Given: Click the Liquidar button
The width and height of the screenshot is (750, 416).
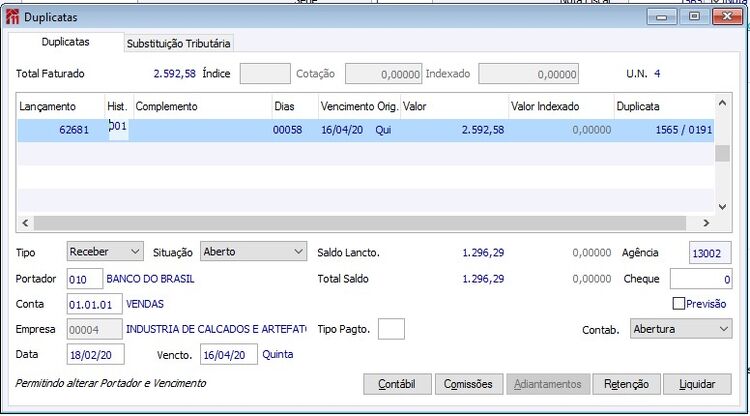Looking at the screenshot, I should pos(697,384).
